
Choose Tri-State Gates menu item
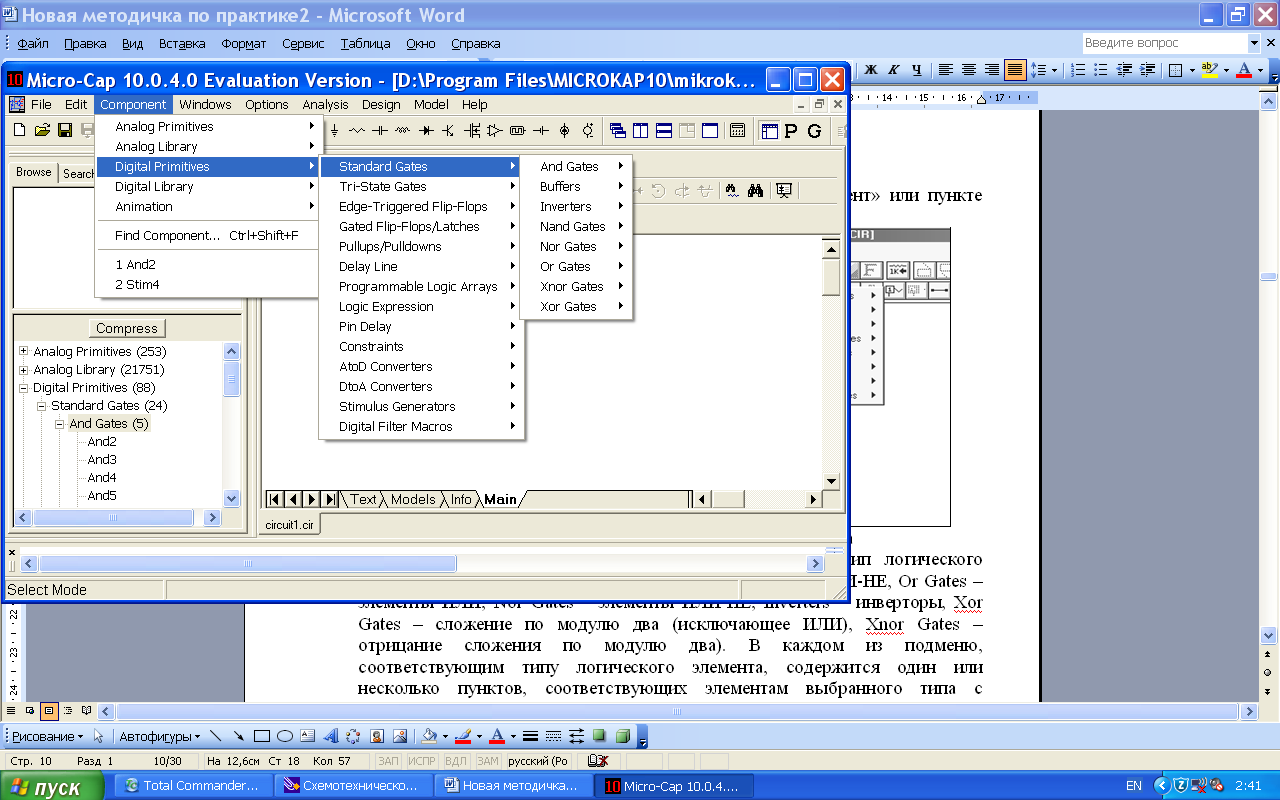420,186
